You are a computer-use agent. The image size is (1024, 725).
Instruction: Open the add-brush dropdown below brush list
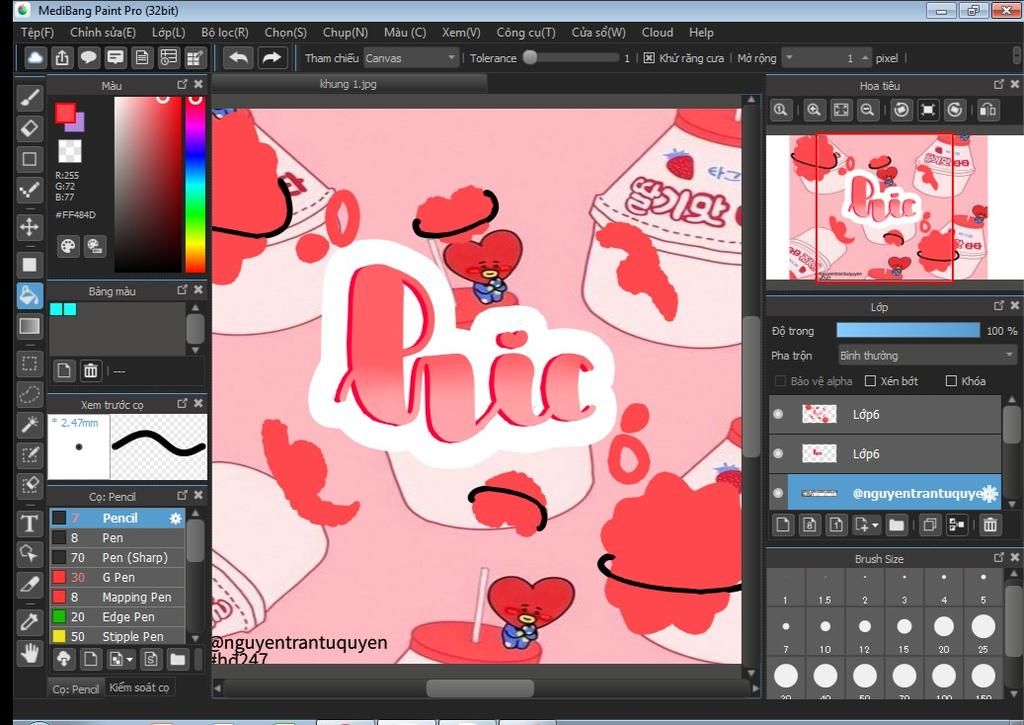pyautogui.click(x=129, y=659)
